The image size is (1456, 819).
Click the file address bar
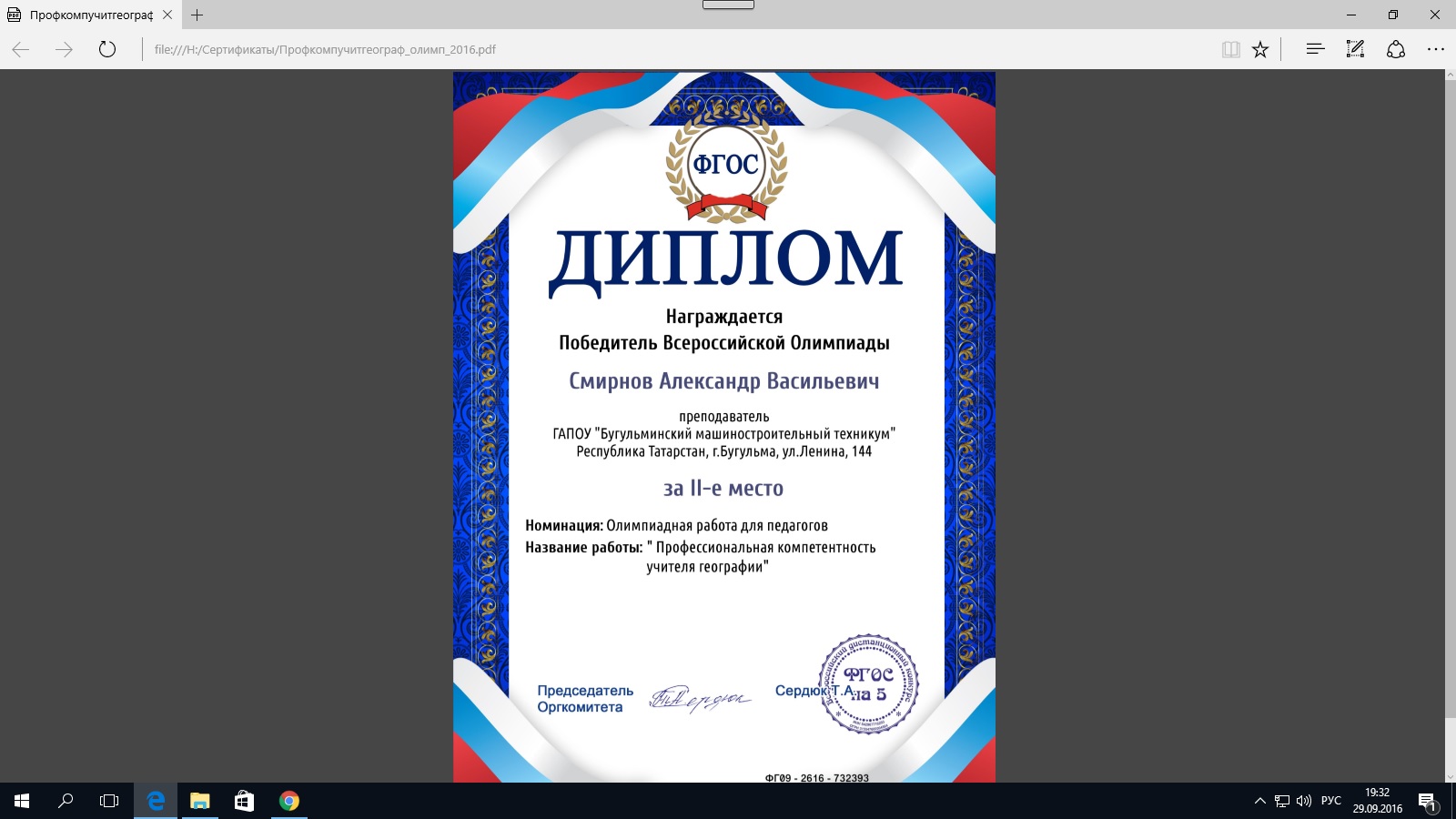tap(637, 49)
